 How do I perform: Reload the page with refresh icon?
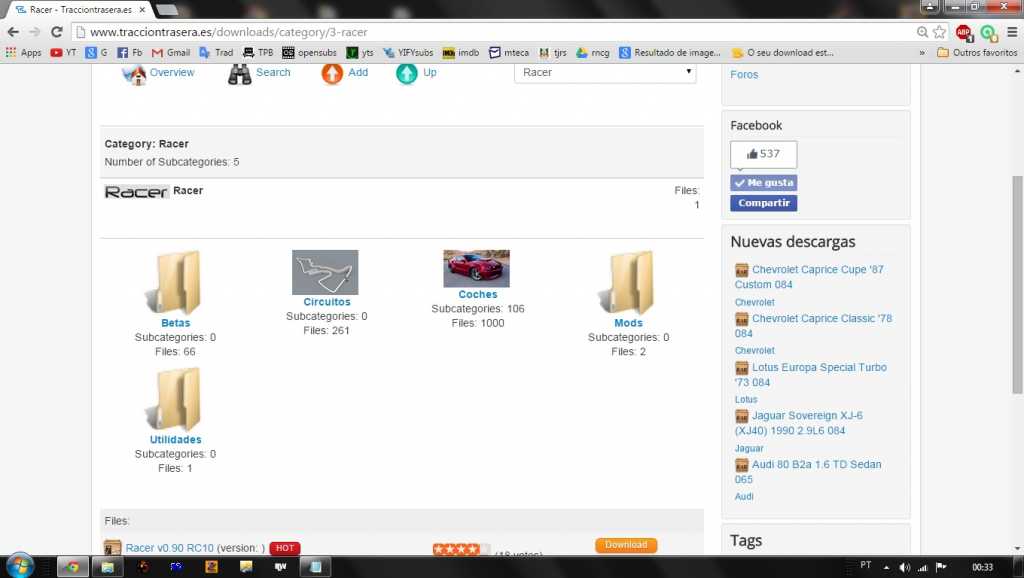pyautogui.click(x=57, y=32)
